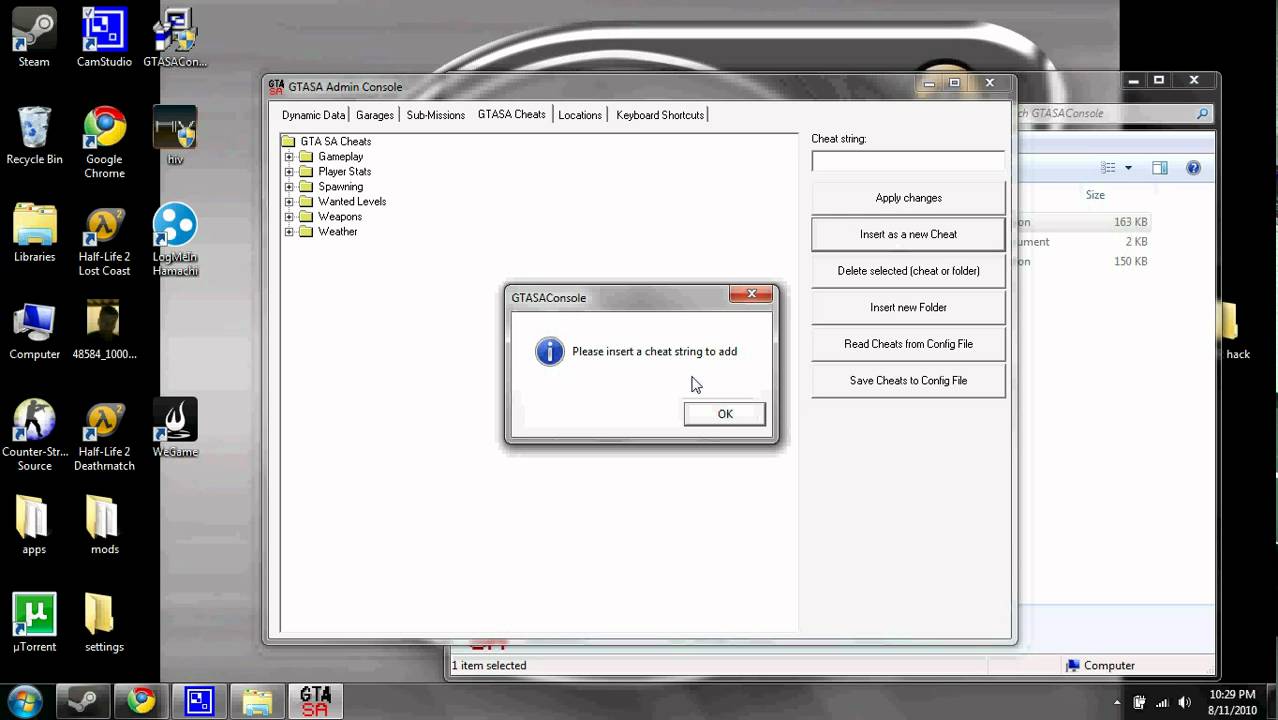The height and width of the screenshot is (720, 1278).
Task: Open the Computer desktop icon
Action: pyautogui.click(x=34, y=330)
